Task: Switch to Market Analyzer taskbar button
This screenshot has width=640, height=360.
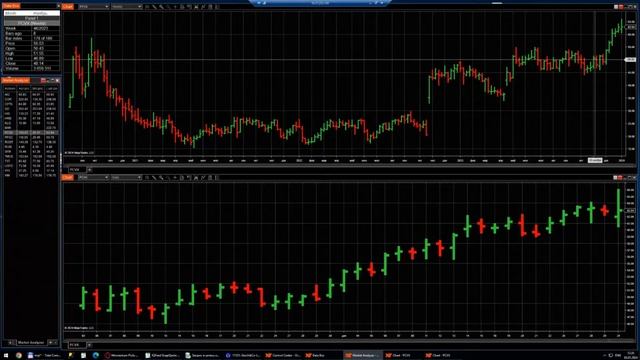Action: pos(363,356)
